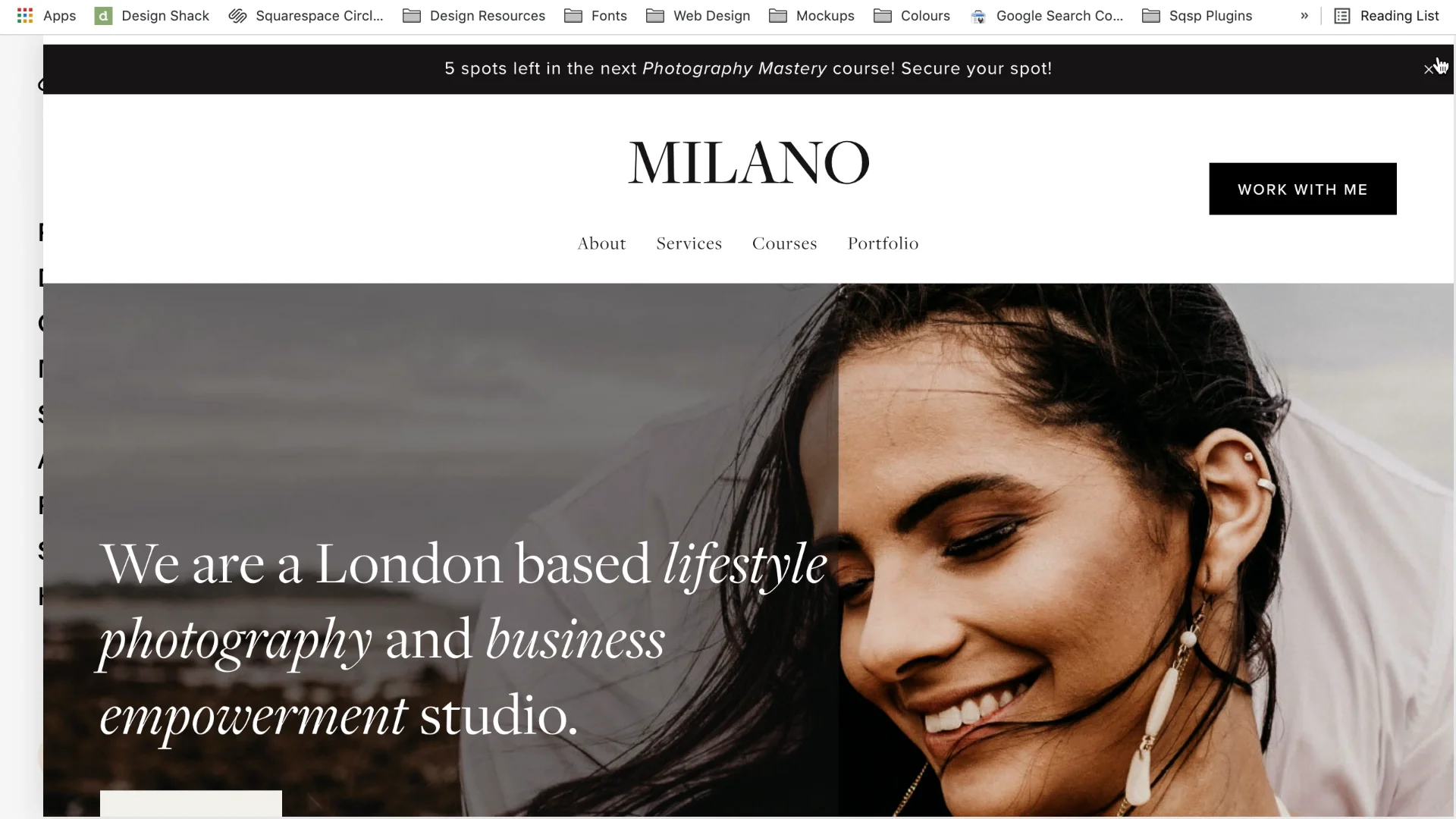The width and height of the screenshot is (1456, 819).
Task: Click the MILANO site logo
Action: coord(748,162)
